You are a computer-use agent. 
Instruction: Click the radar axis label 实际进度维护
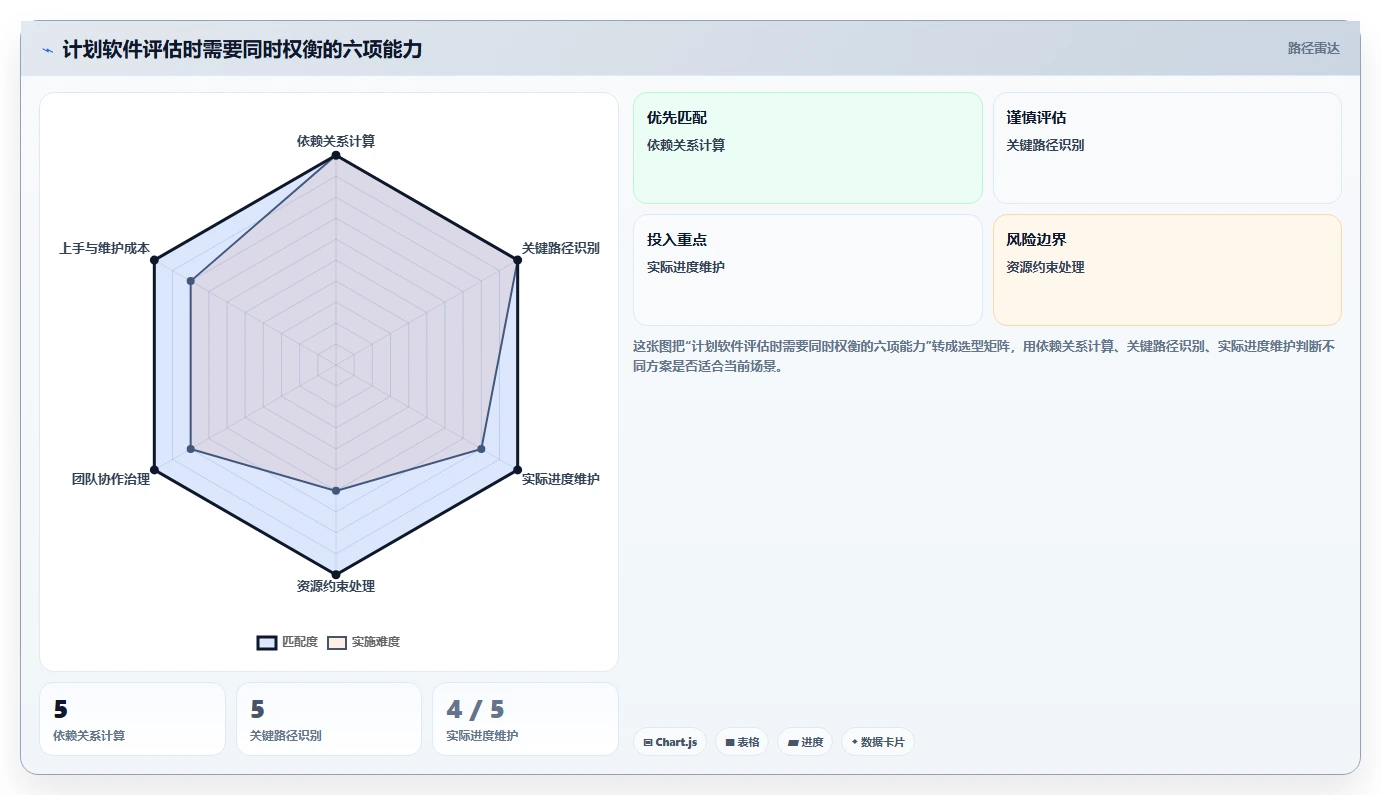tap(561, 479)
